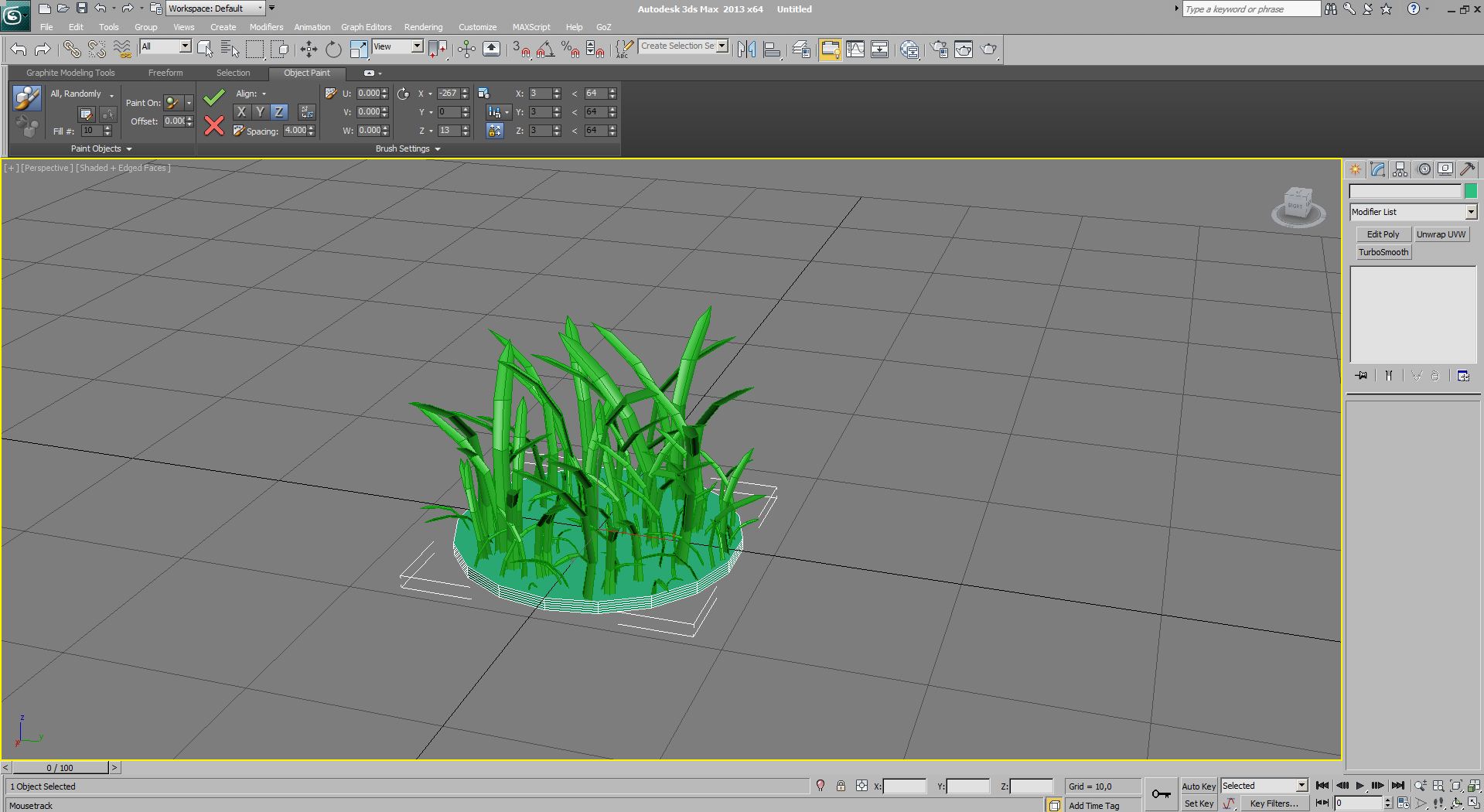Viewport: 1484px width, 812px height.
Task: Select the Select and Move tool
Action: point(309,49)
